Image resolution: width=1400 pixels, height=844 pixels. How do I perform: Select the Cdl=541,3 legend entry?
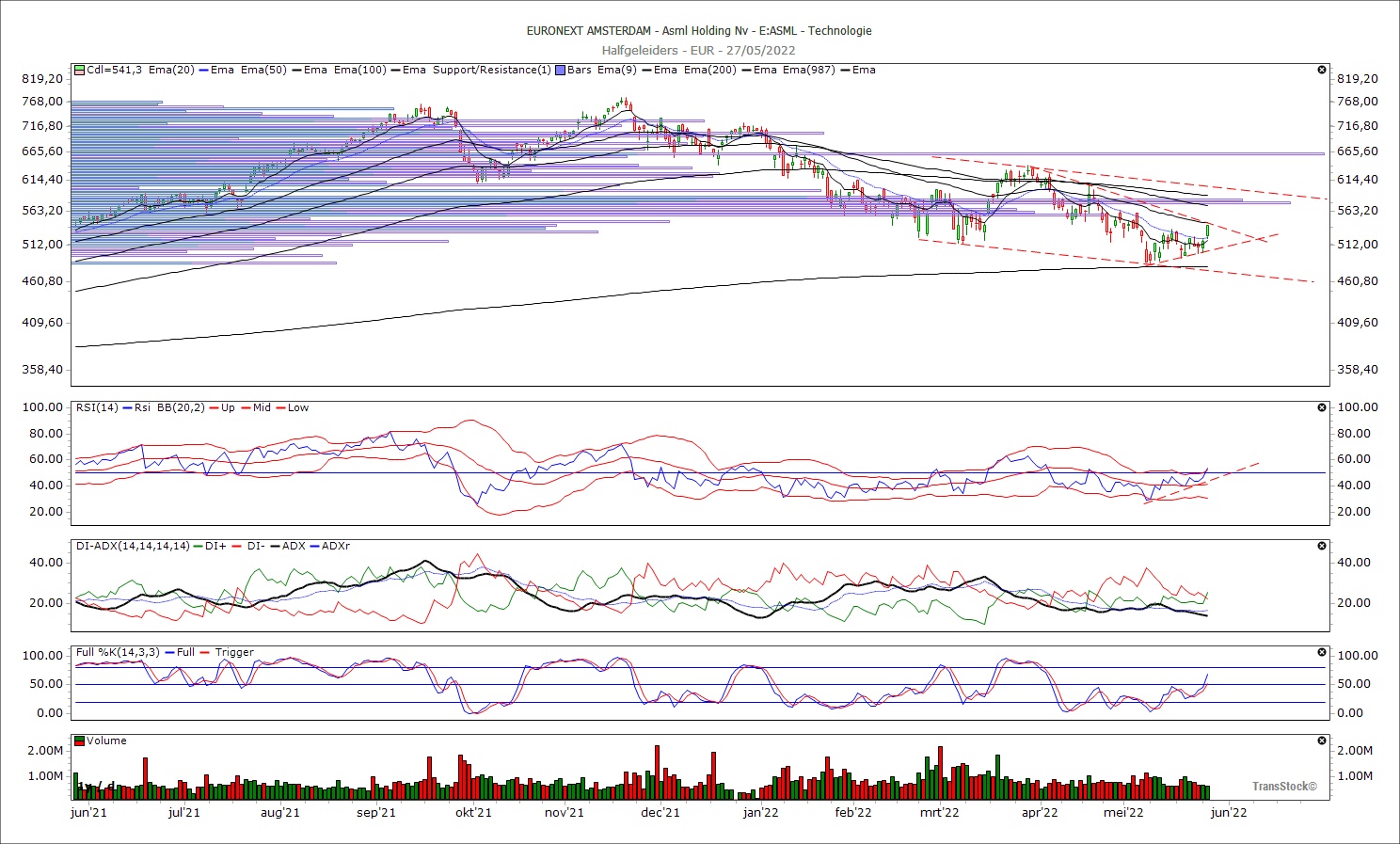(x=114, y=70)
